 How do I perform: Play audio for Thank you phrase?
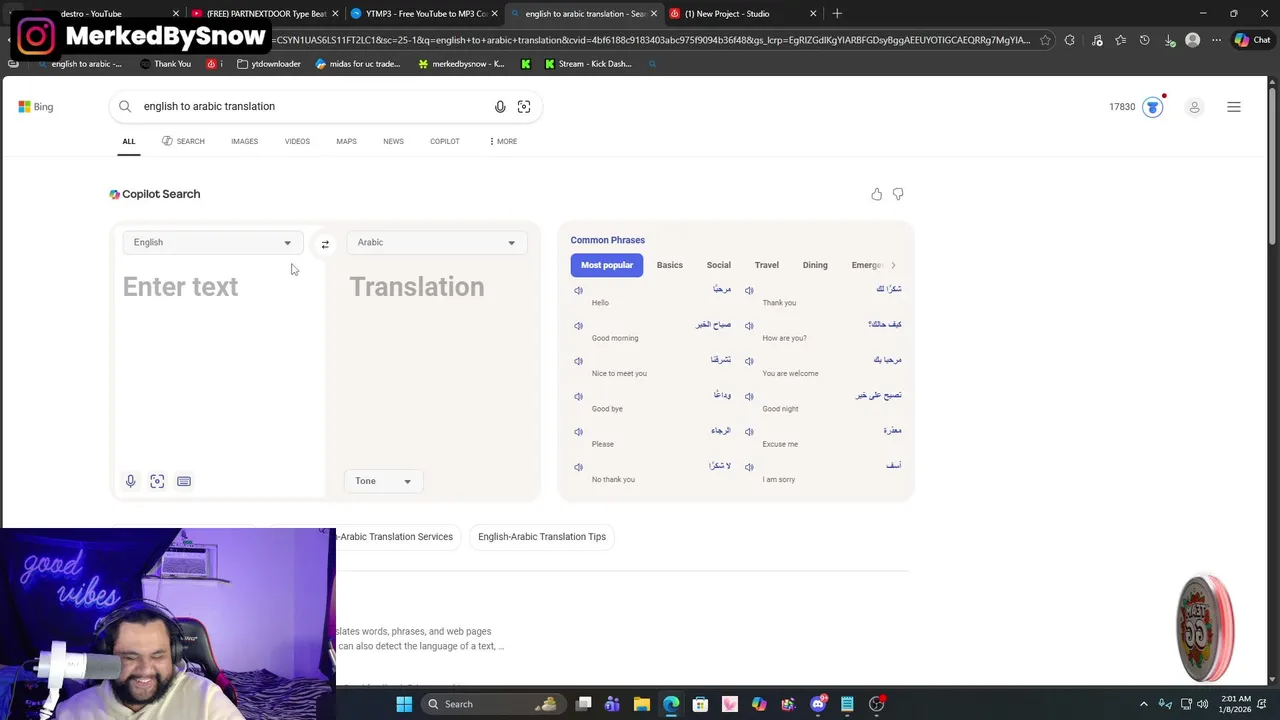[x=749, y=290]
